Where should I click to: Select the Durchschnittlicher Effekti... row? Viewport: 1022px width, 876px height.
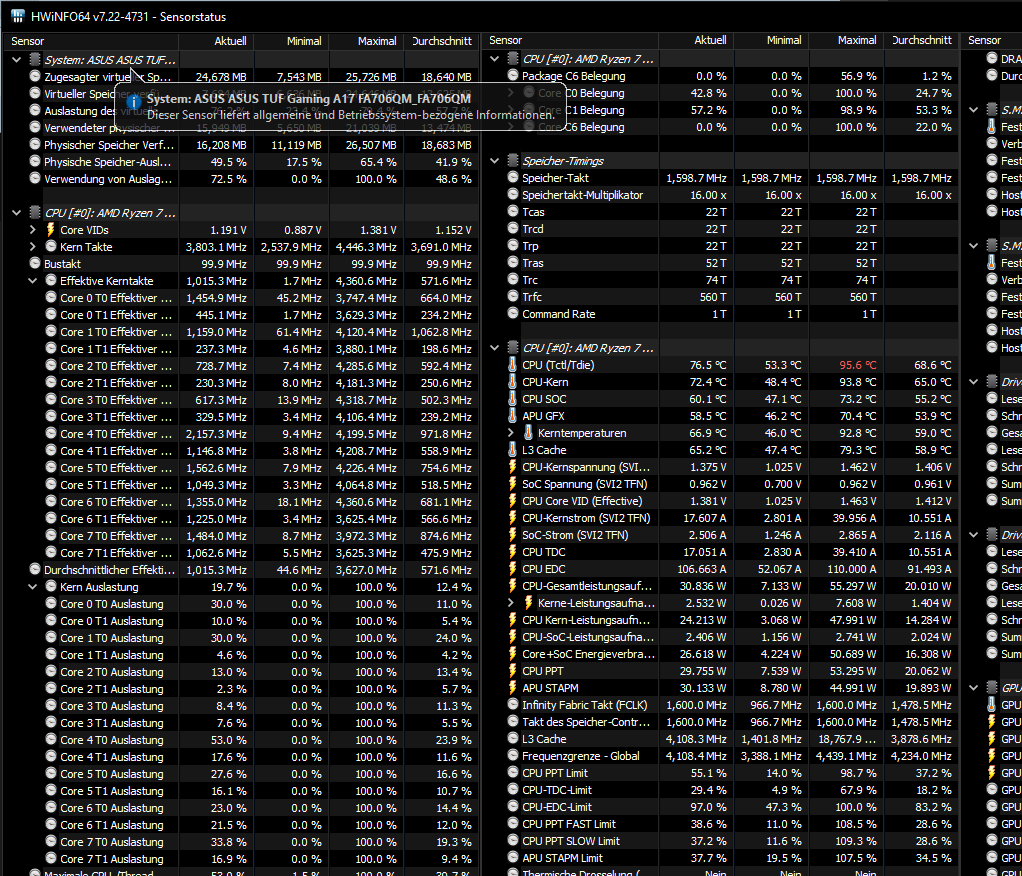241,570
